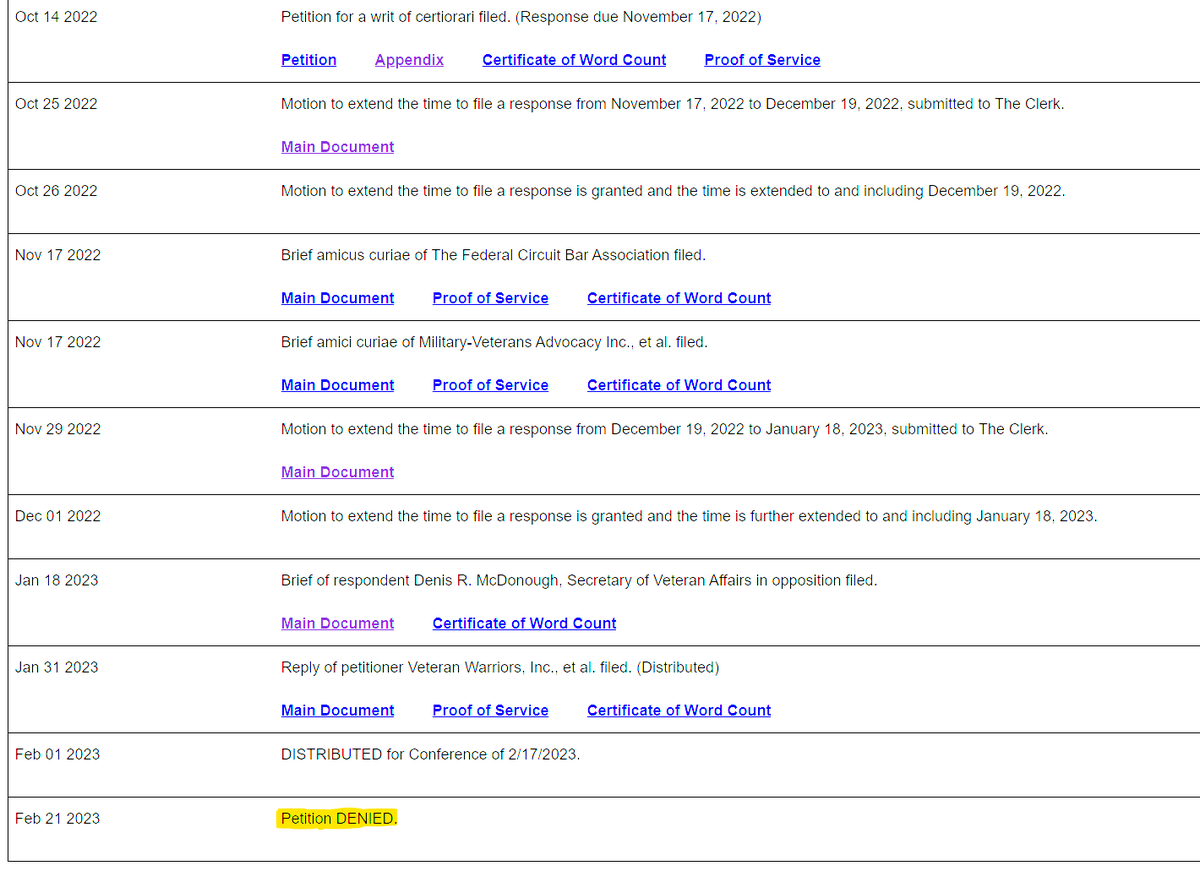Open the Petition link under Oct 14 2022
This screenshot has height=882, width=1200.
pos(308,60)
